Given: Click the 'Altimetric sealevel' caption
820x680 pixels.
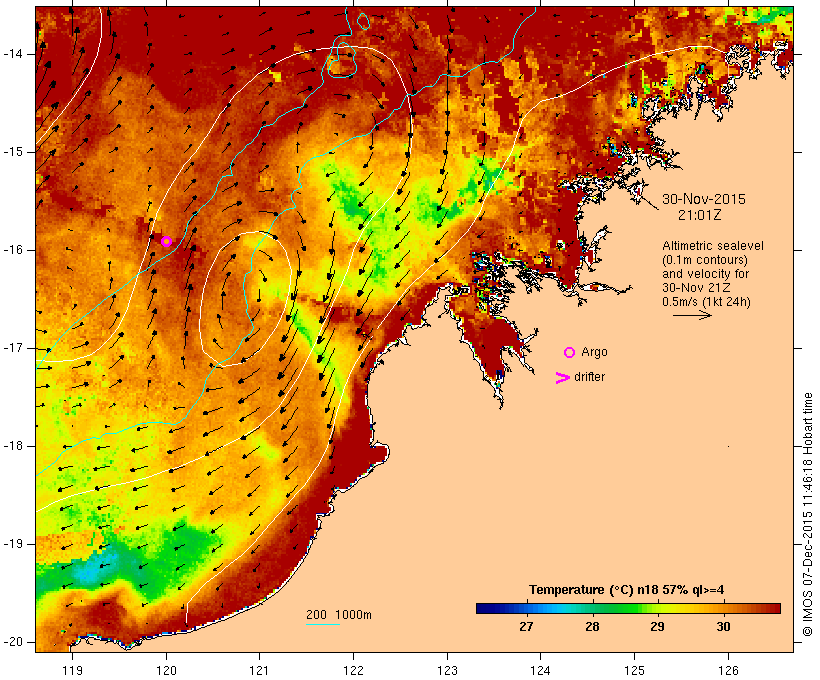Looking at the screenshot, I should tap(713, 246).
